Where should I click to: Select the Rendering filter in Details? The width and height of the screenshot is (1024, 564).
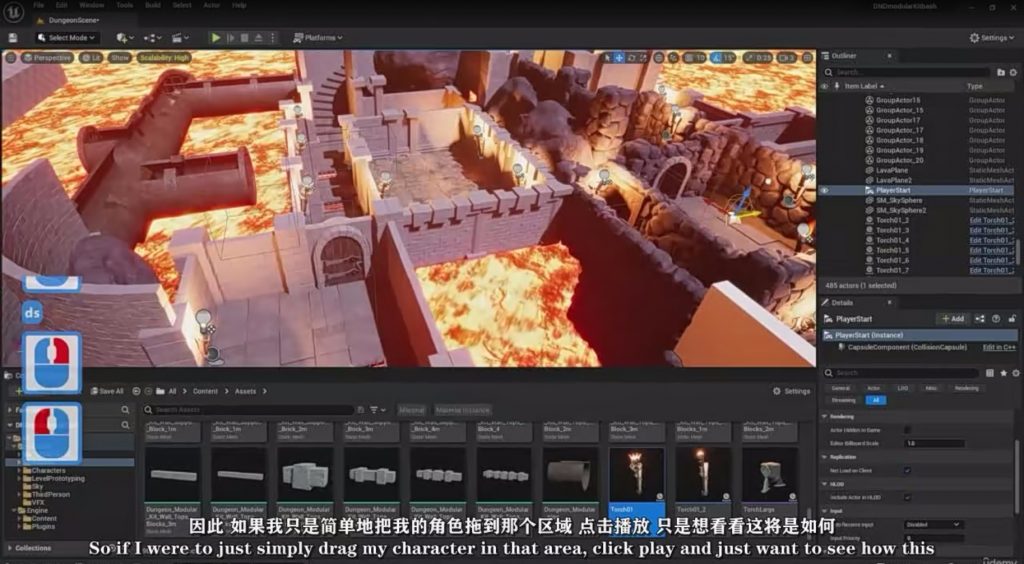click(x=967, y=388)
